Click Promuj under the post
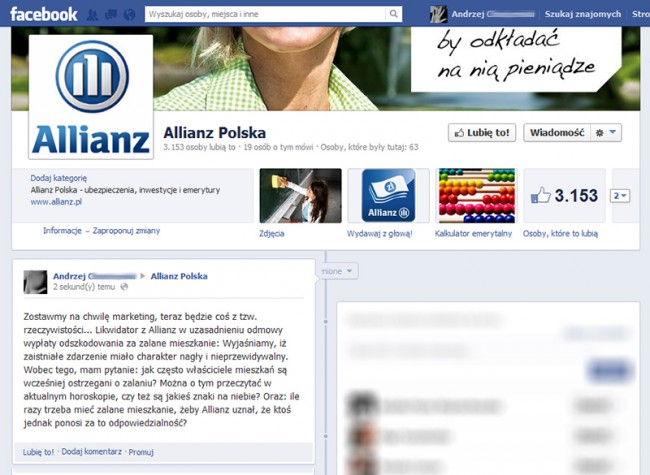 tap(141, 452)
